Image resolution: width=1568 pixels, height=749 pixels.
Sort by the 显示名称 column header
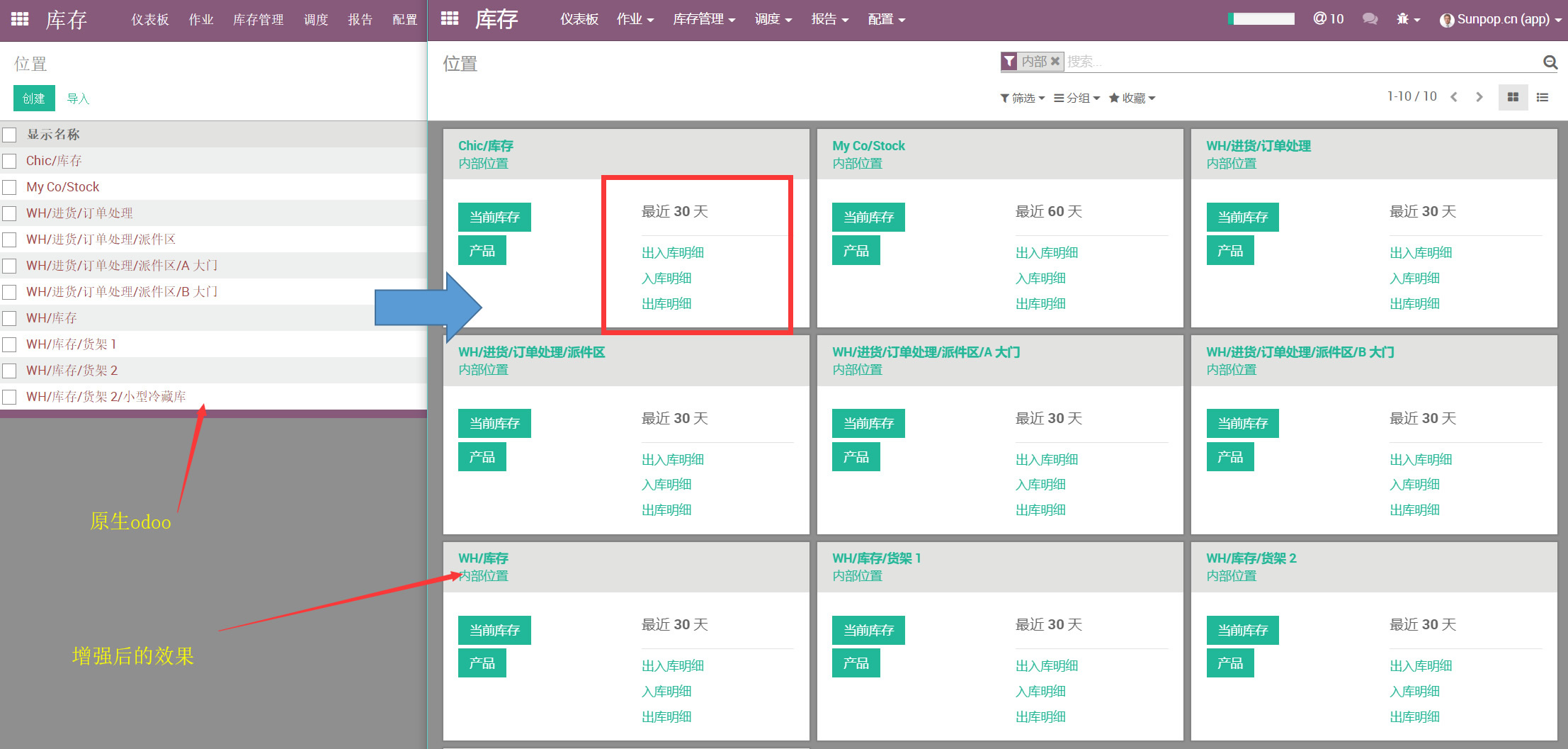pyautogui.click(x=53, y=135)
